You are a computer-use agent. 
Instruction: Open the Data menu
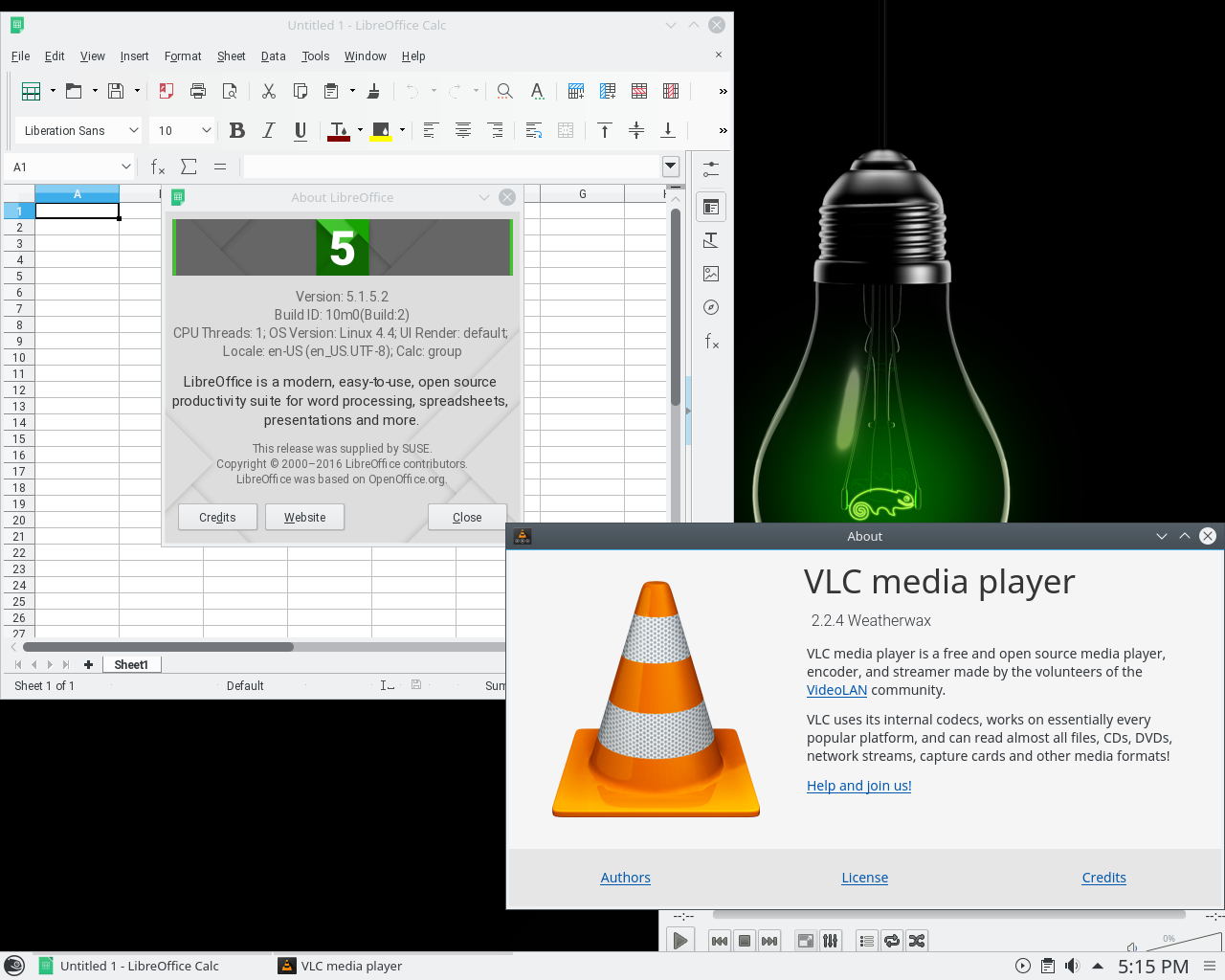274,56
